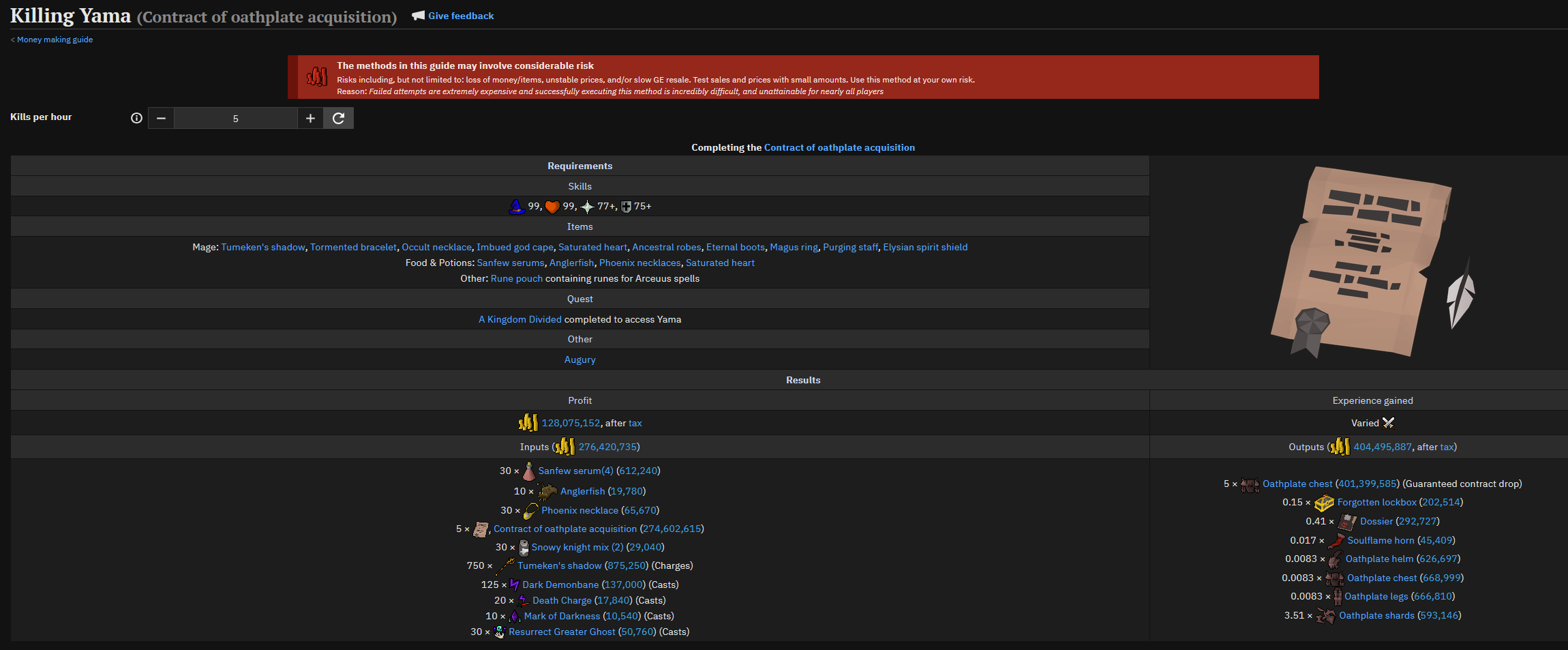Click the megaphone feedback icon
The width and height of the screenshot is (1568, 650).
pos(419,16)
